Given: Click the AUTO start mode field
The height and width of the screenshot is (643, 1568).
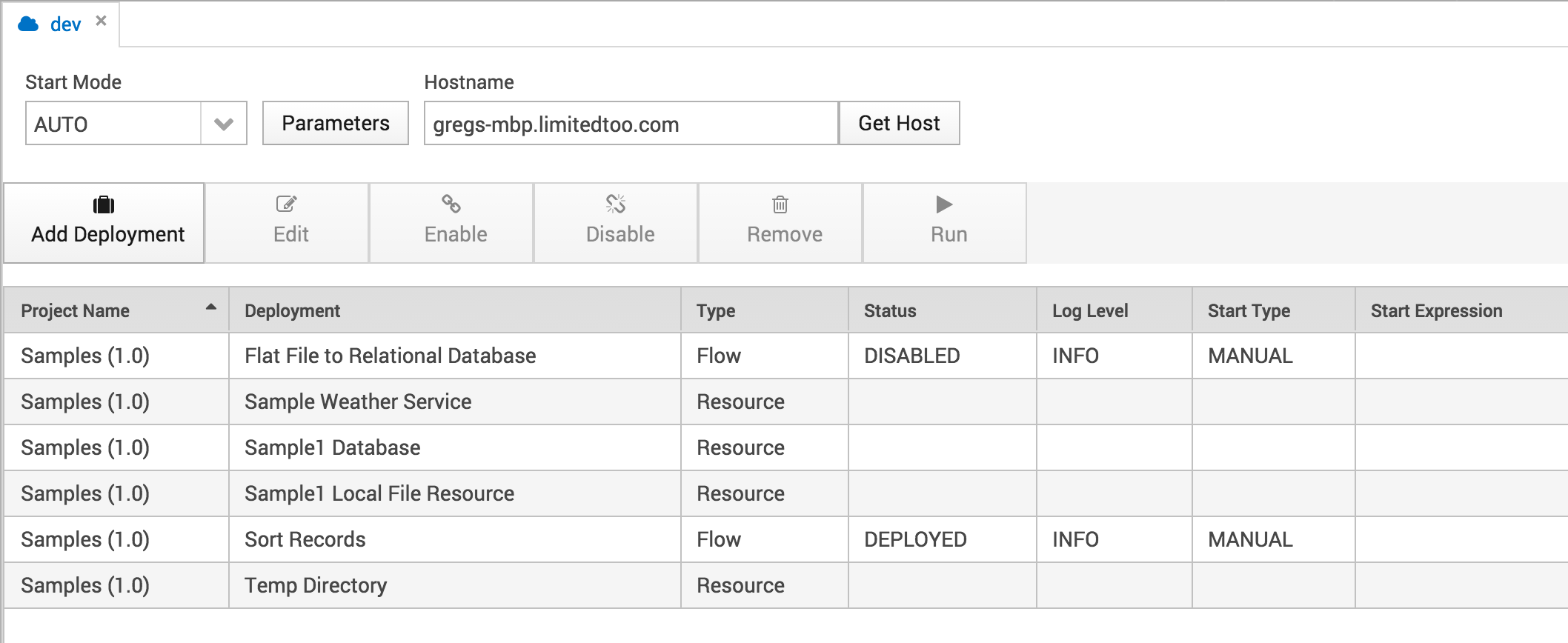Looking at the screenshot, I should (113, 124).
